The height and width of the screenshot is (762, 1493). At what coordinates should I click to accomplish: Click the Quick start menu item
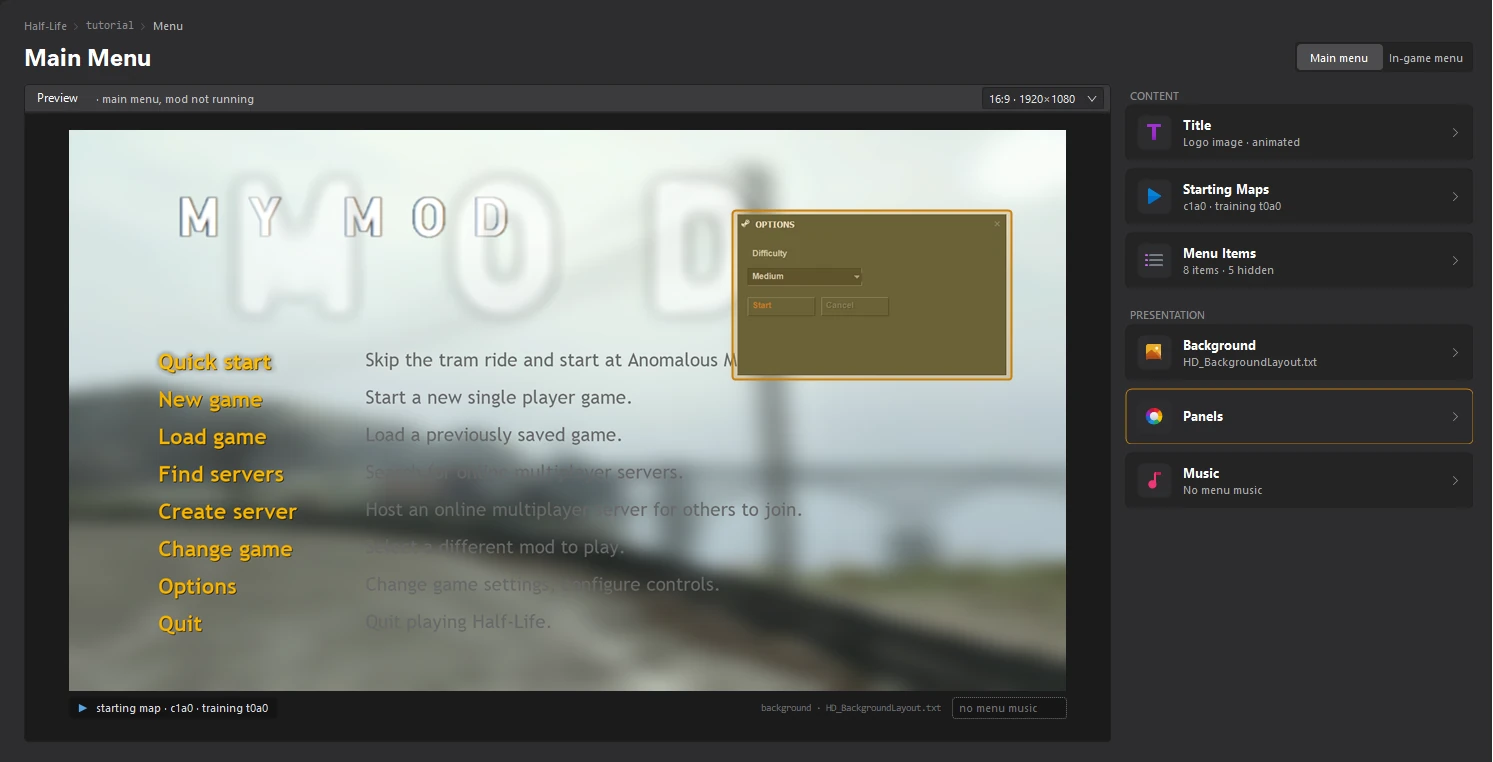point(215,362)
